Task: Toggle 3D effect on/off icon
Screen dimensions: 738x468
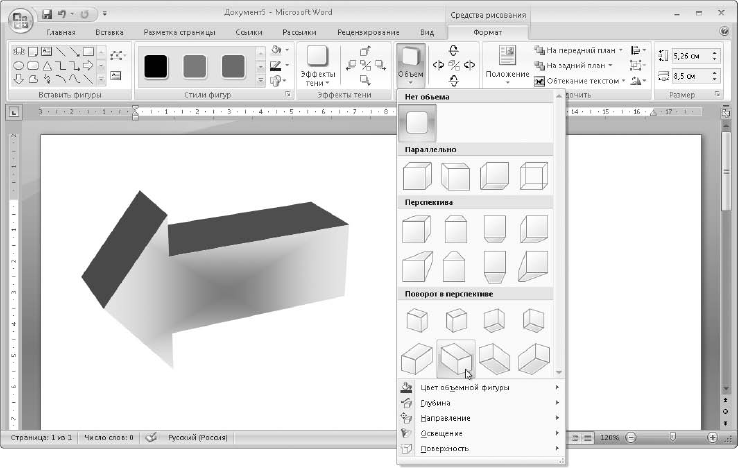Action: point(454,65)
